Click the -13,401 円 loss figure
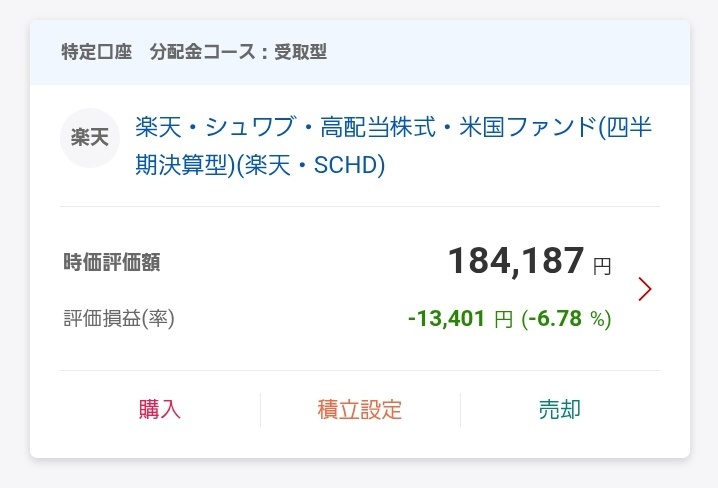The image size is (718, 488). click(x=460, y=319)
